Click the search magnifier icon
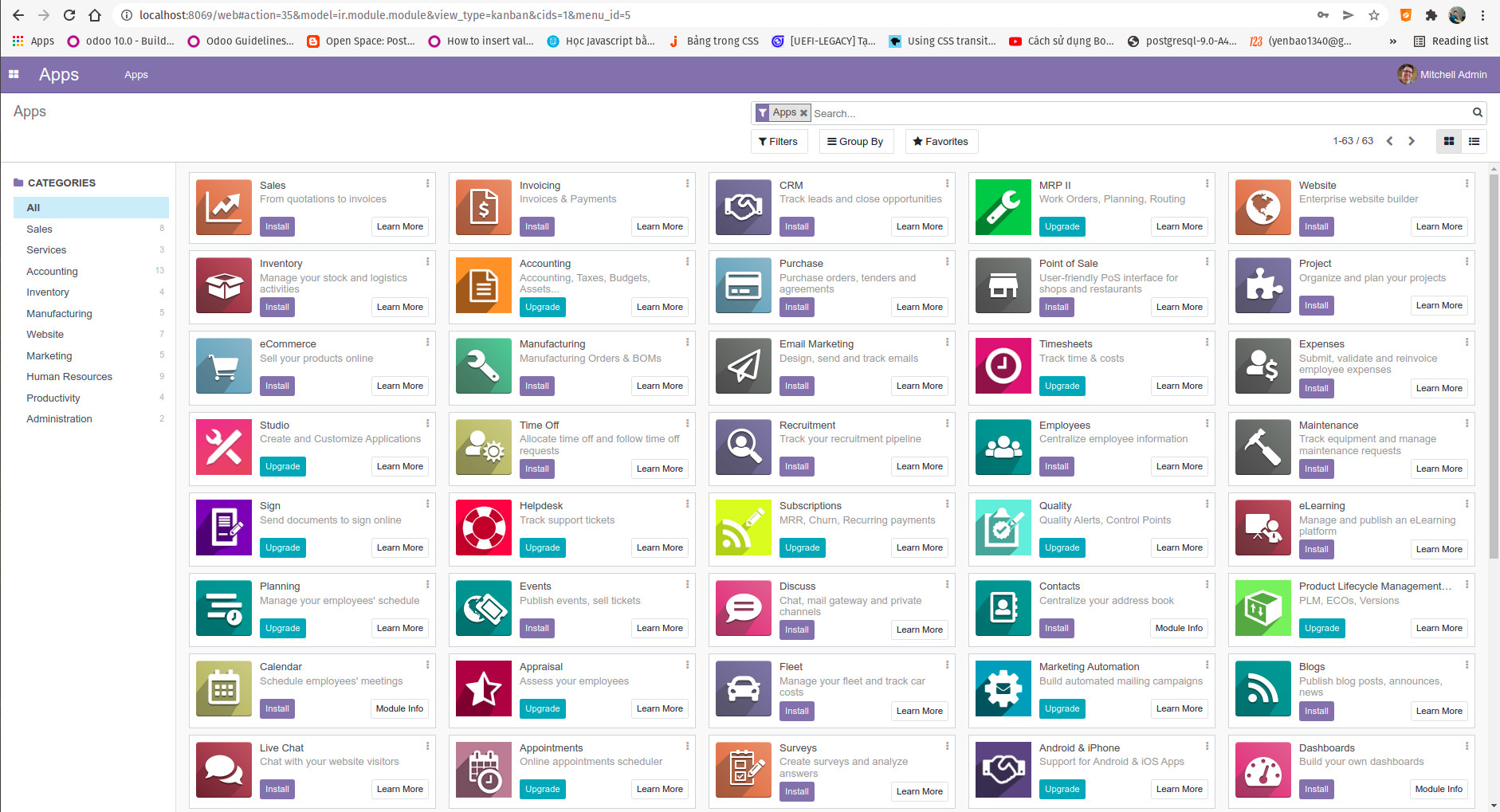Image resolution: width=1500 pixels, height=812 pixels. [1476, 112]
